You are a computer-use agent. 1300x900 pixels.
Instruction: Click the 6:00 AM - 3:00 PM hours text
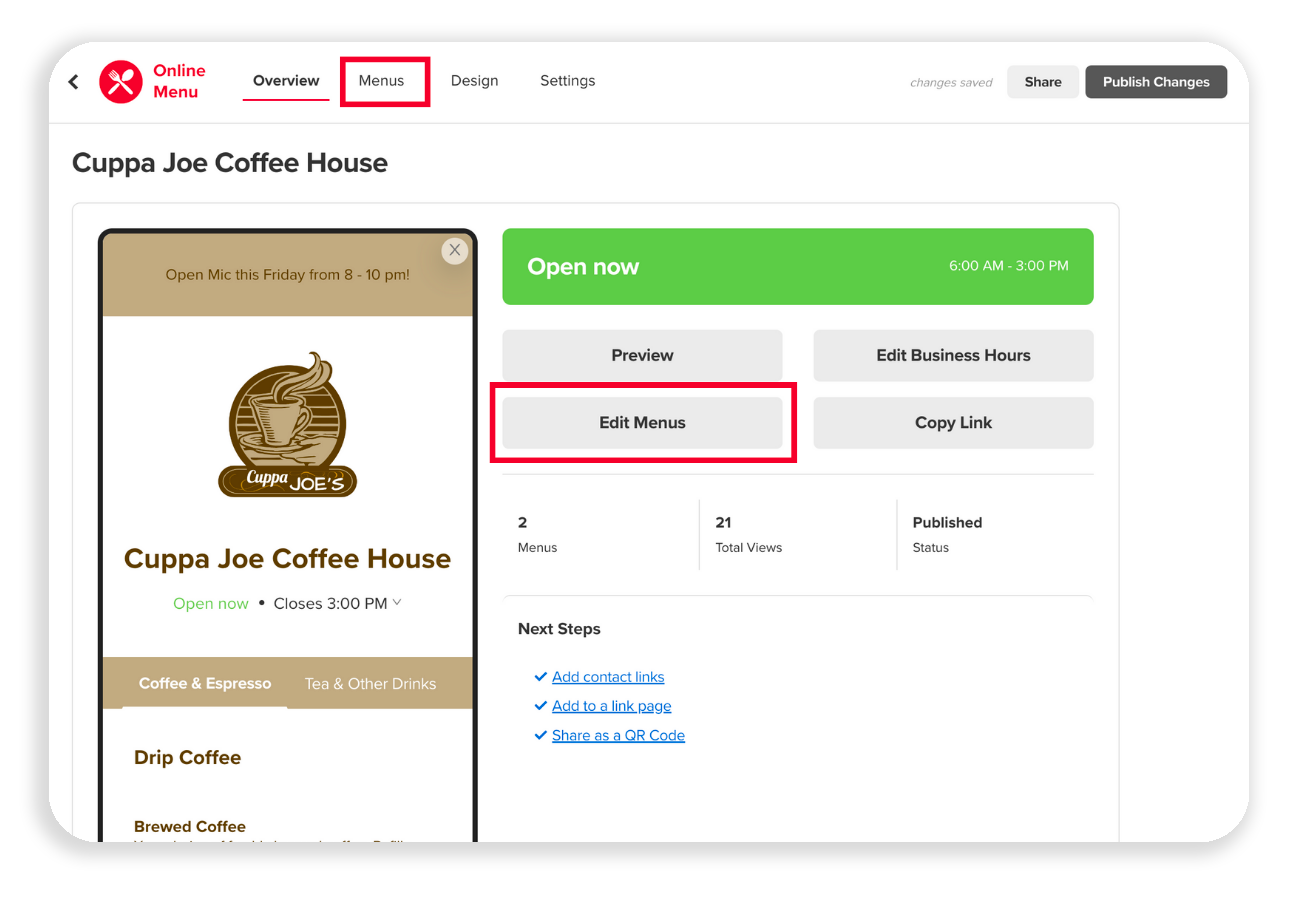[x=1009, y=266]
